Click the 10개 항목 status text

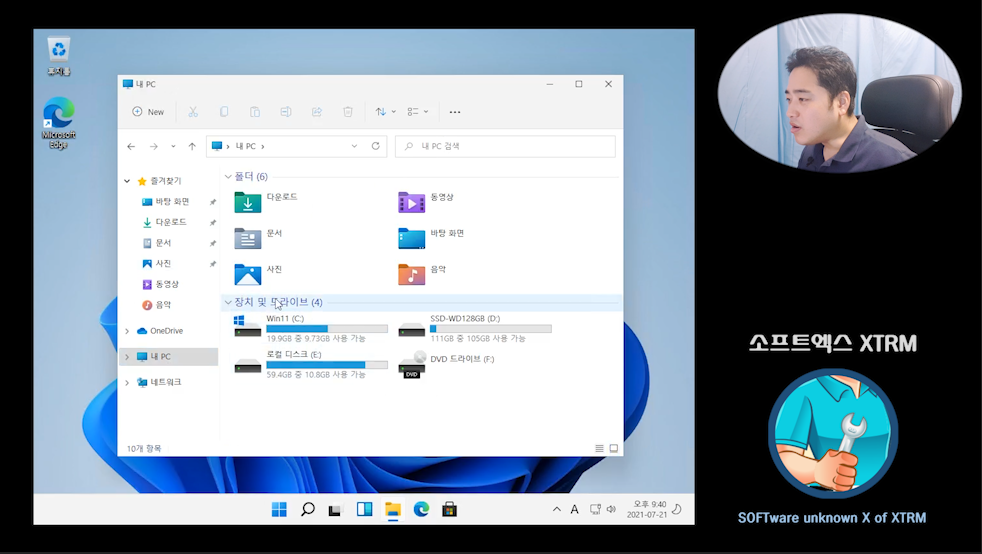pyautogui.click(x=144, y=449)
